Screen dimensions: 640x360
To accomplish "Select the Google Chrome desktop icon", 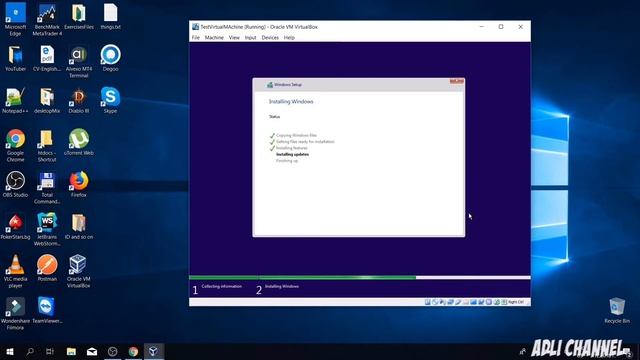I will [x=15, y=146].
